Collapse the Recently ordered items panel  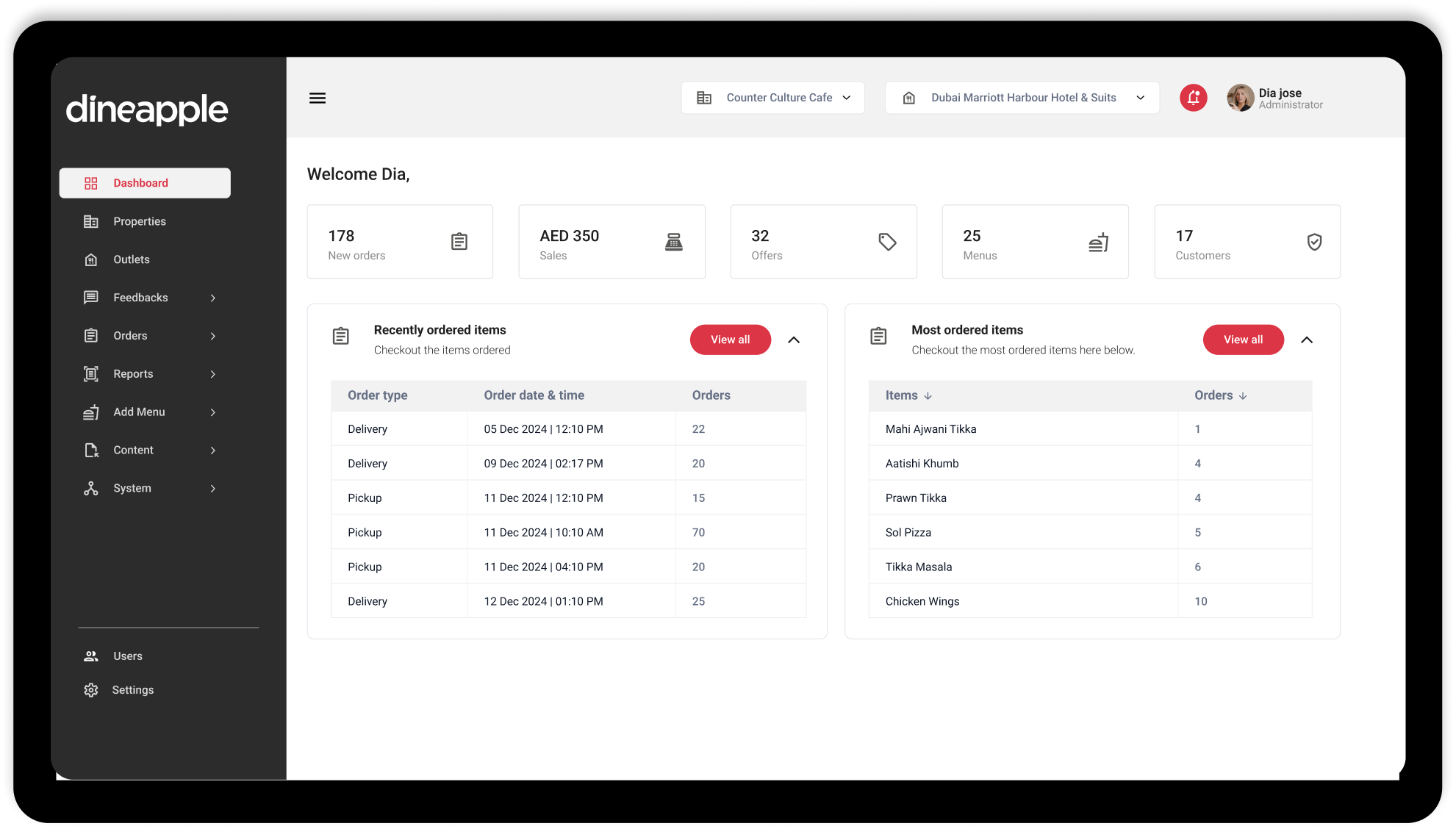point(794,340)
